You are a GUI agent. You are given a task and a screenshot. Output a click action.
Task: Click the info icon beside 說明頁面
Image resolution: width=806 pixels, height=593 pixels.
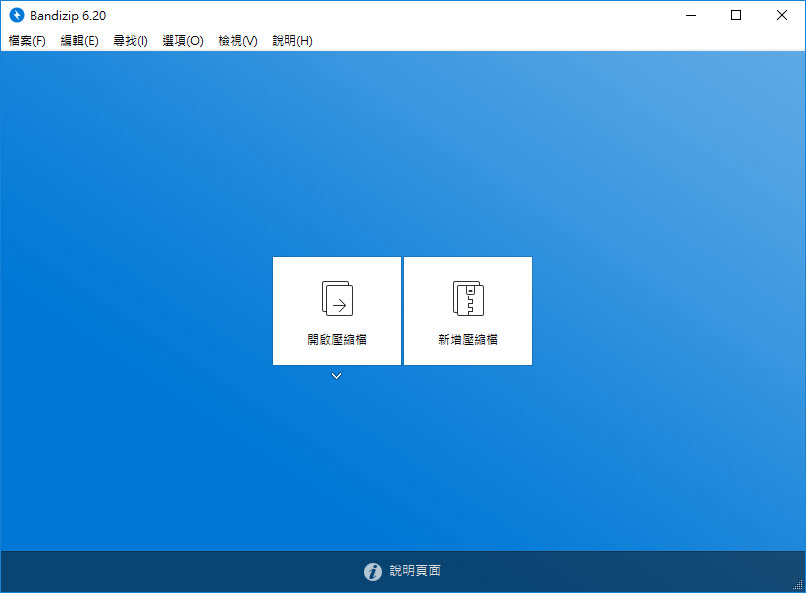(373, 571)
